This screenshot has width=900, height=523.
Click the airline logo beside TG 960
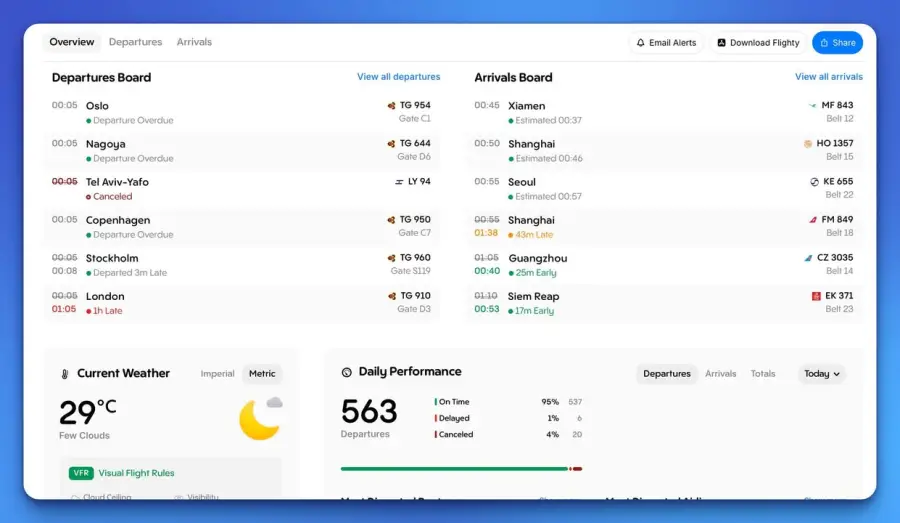point(391,258)
